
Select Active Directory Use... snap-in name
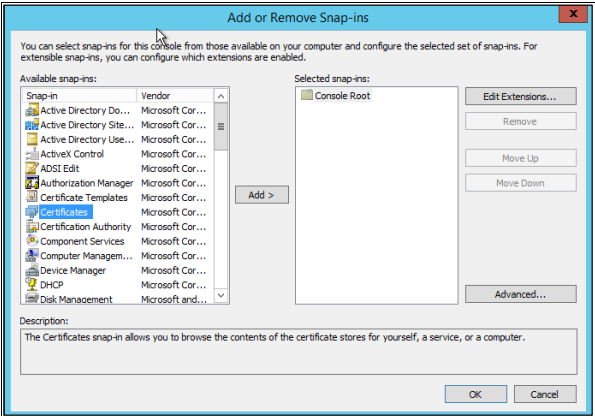(x=87, y=139)
